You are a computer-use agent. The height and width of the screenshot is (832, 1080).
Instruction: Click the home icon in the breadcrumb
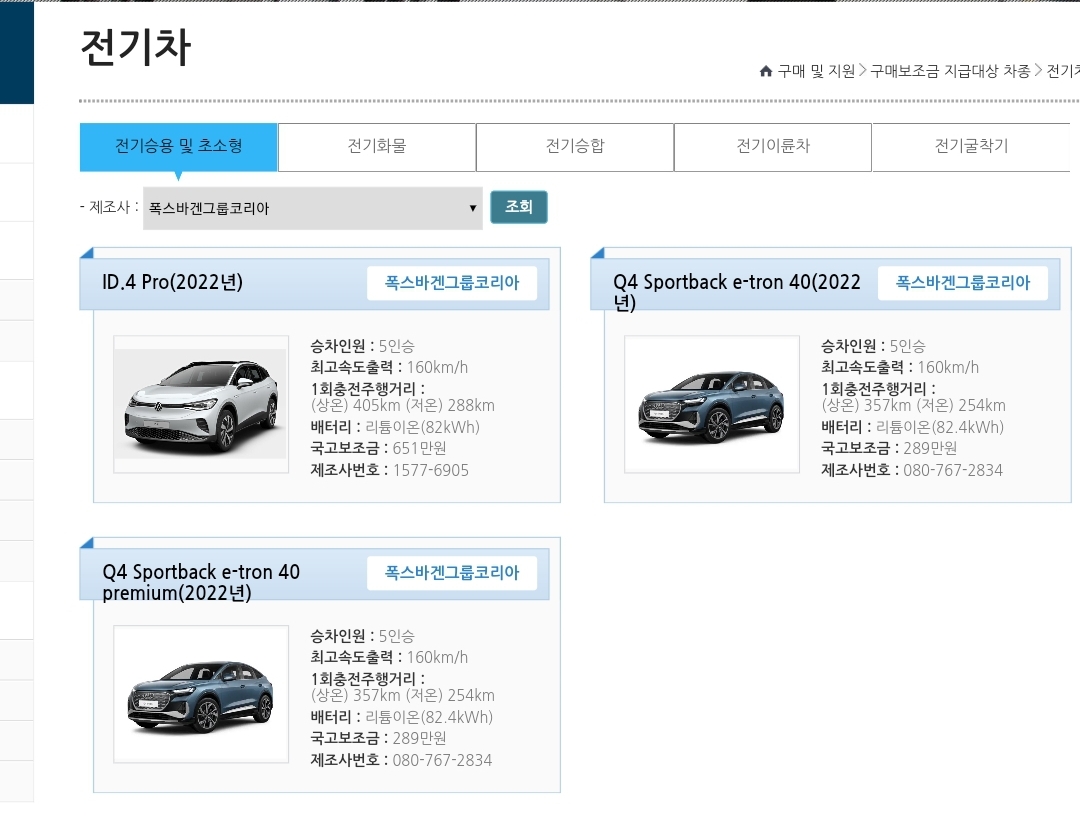tap(765, 71)
